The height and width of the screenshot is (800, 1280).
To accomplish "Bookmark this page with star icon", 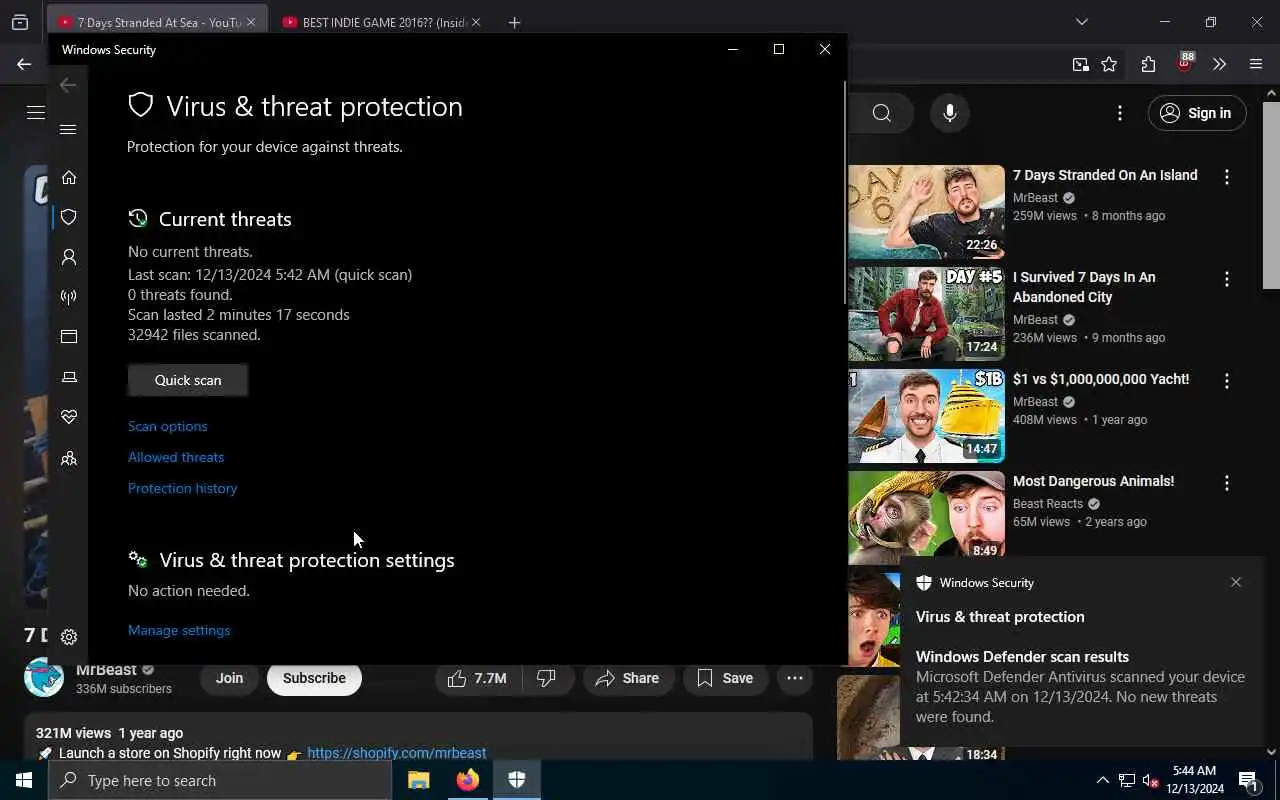I will click(x=1109, y=64).
